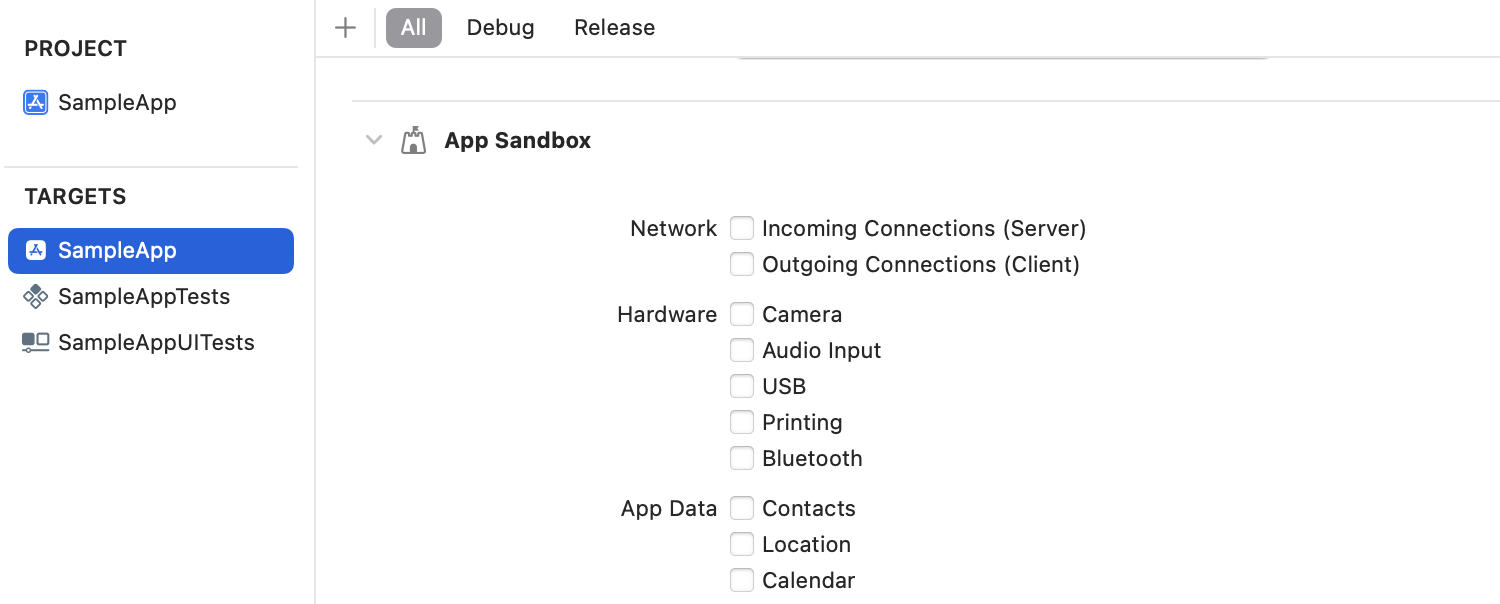This screenshot has height=604, width=1500.
Task: Collapse the App Sandbox section chevron
Action: (x=374, y=140)
